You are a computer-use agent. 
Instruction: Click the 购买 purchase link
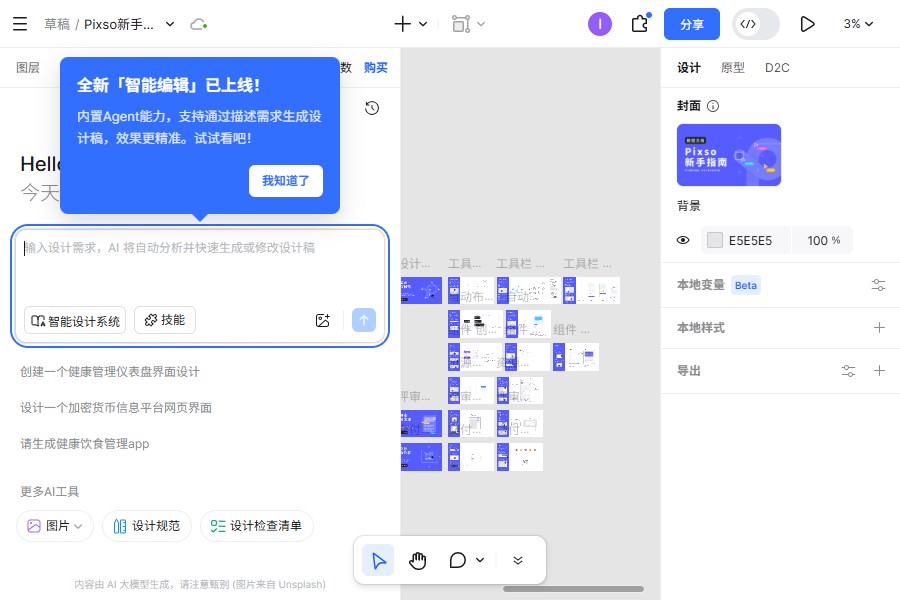click(376, 68)
